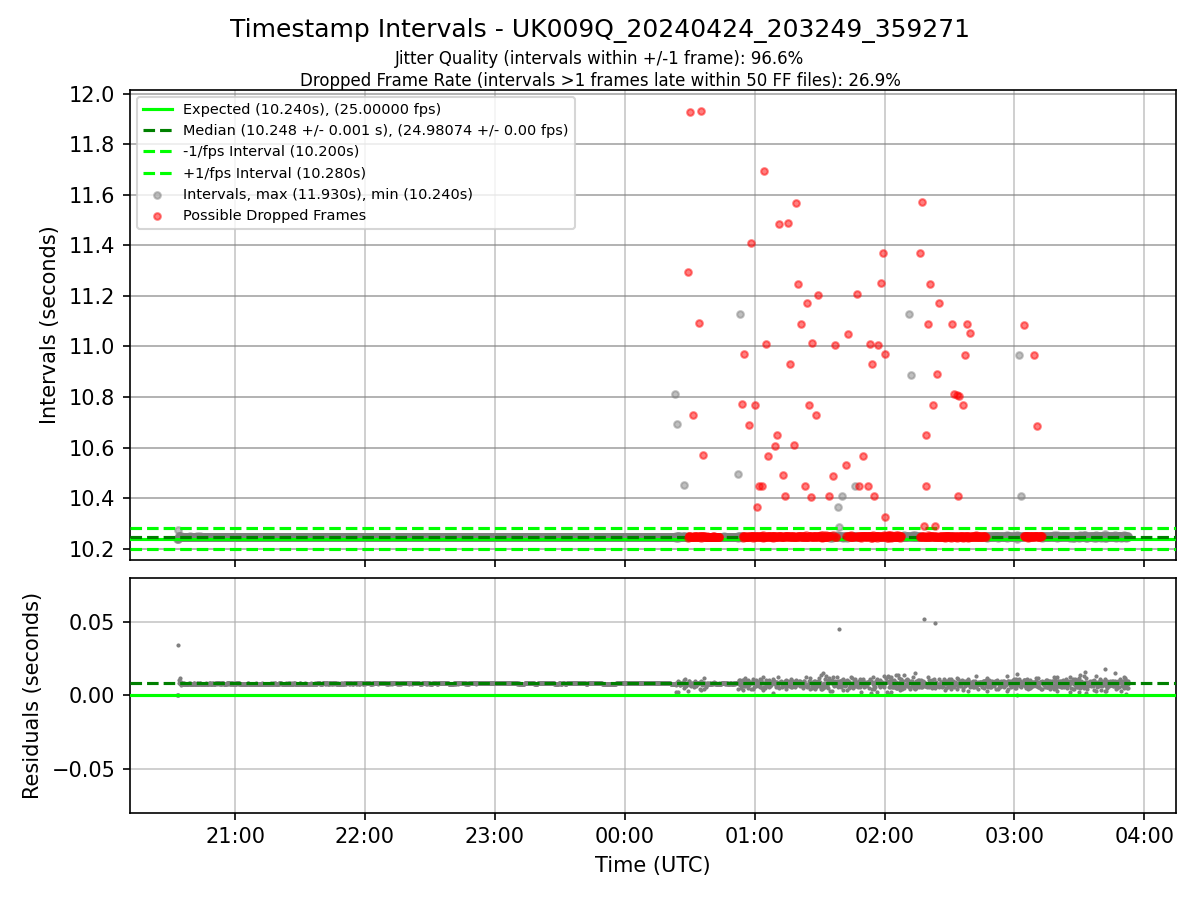1200x900 pixels.
Task: Click legend entry "+1/fps Interval (10.280s)"
Action: (x=273, y=173)
